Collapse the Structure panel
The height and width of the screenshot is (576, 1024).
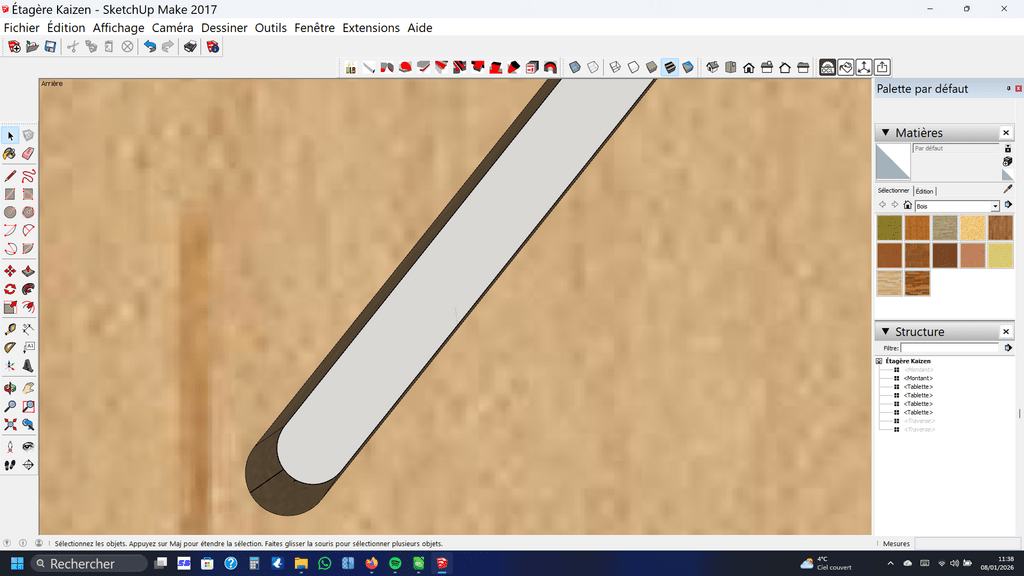click(883, 332)
